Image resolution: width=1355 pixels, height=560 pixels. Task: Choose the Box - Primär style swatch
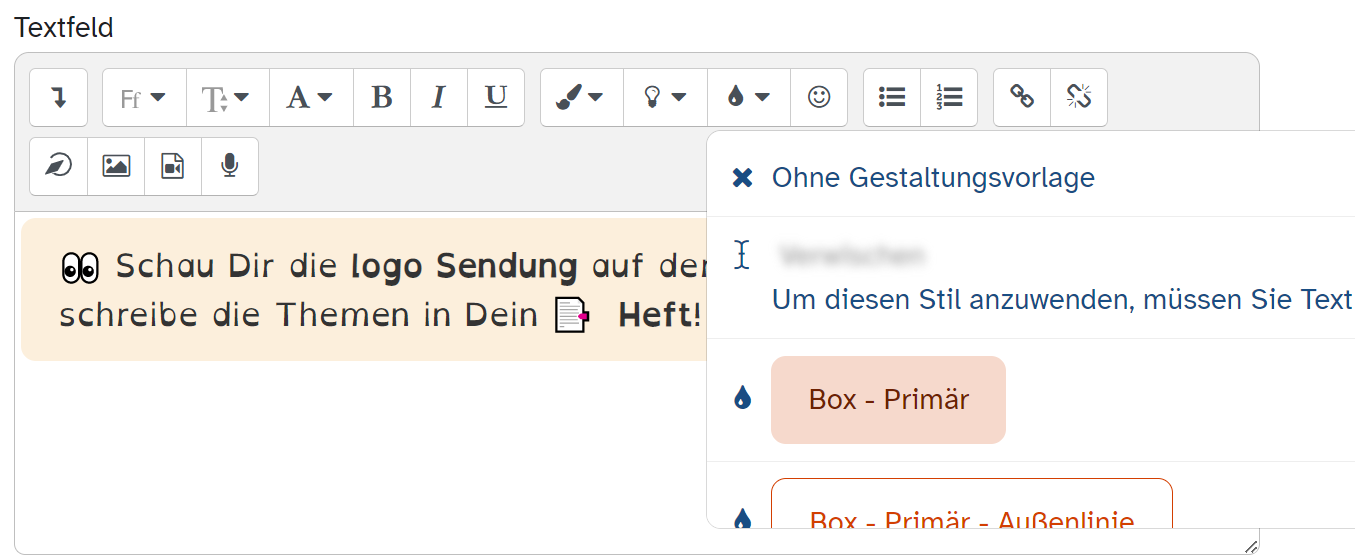(x=888, y=400)
